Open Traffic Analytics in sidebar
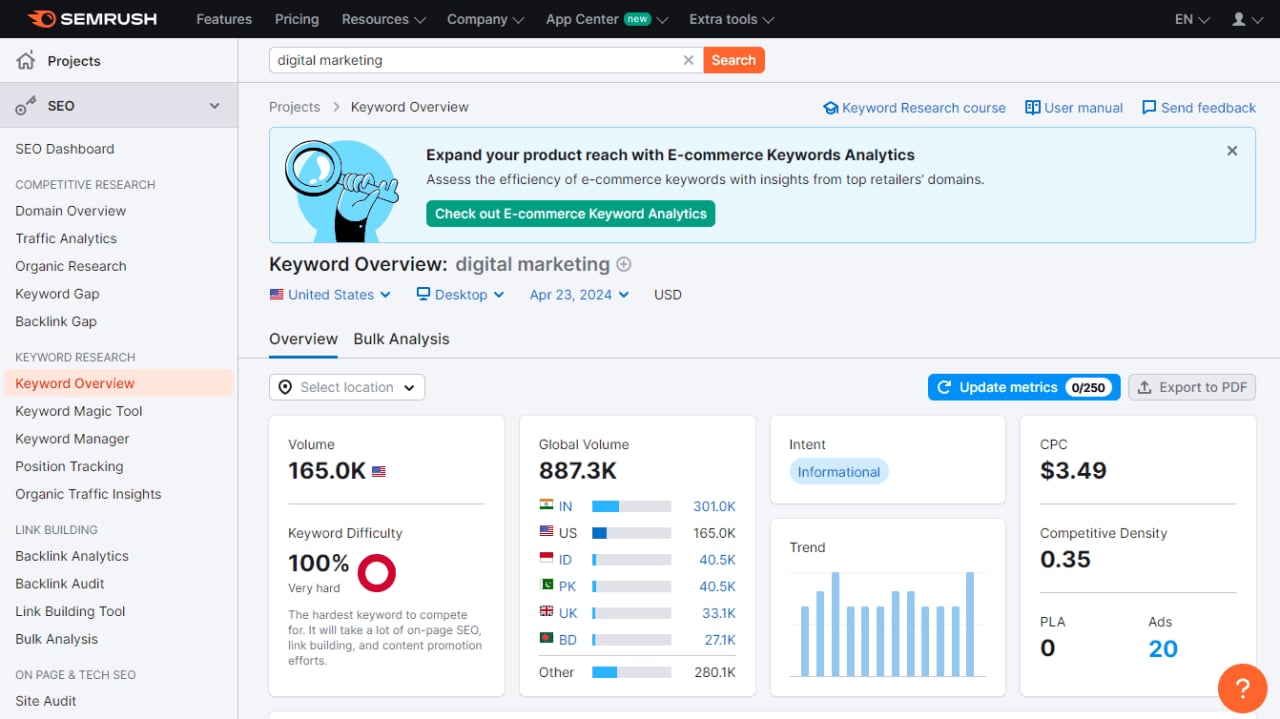1280x719 pixels. point(66,239)
